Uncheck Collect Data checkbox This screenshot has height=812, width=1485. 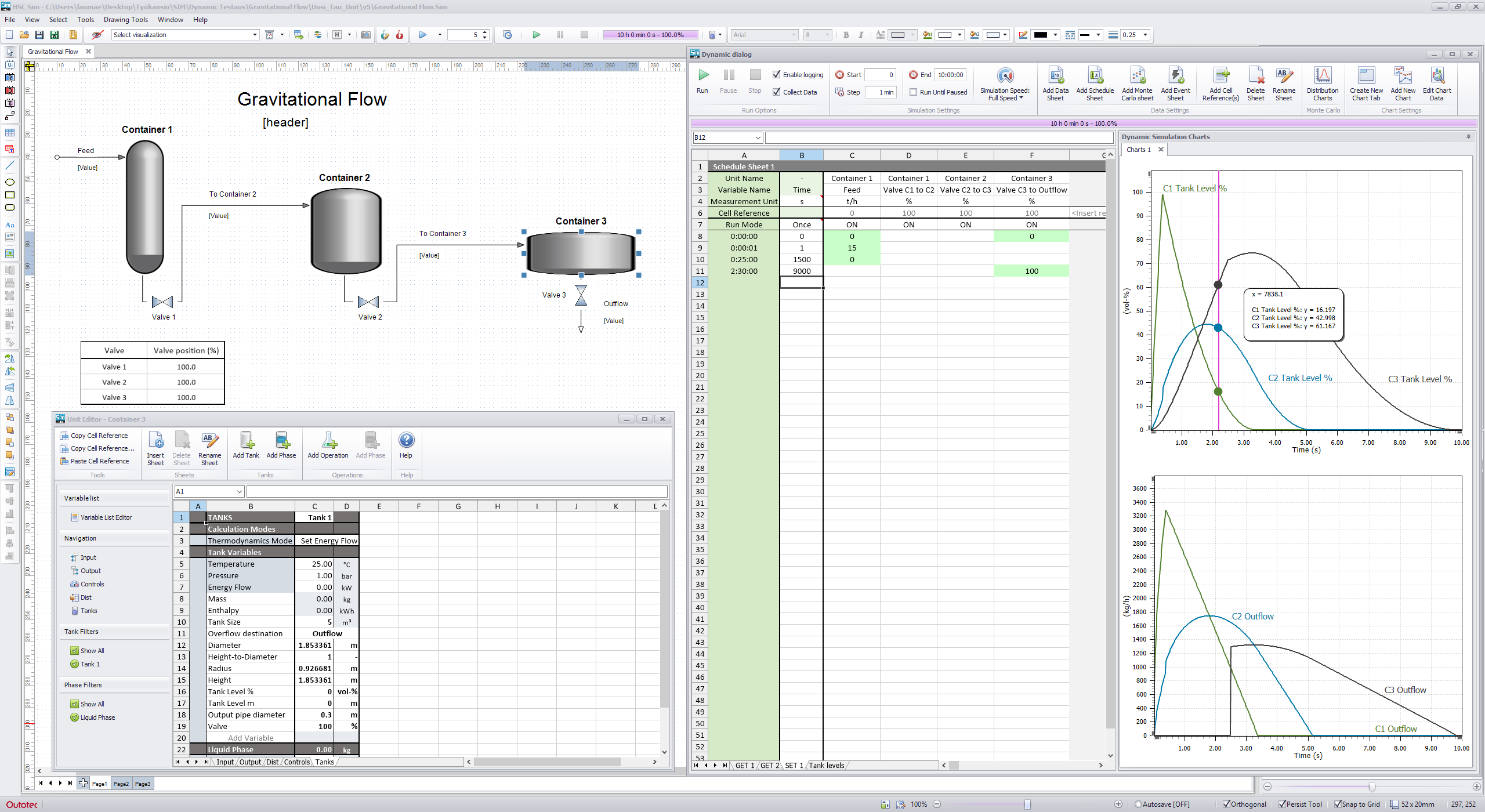pyautogui.click(x=777, y=92)
